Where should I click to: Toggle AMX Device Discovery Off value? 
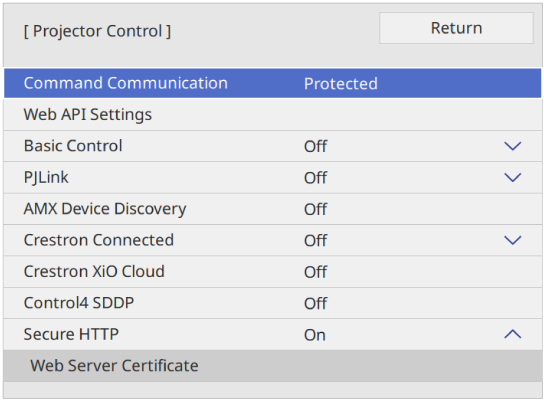click(x=315, y=209)
